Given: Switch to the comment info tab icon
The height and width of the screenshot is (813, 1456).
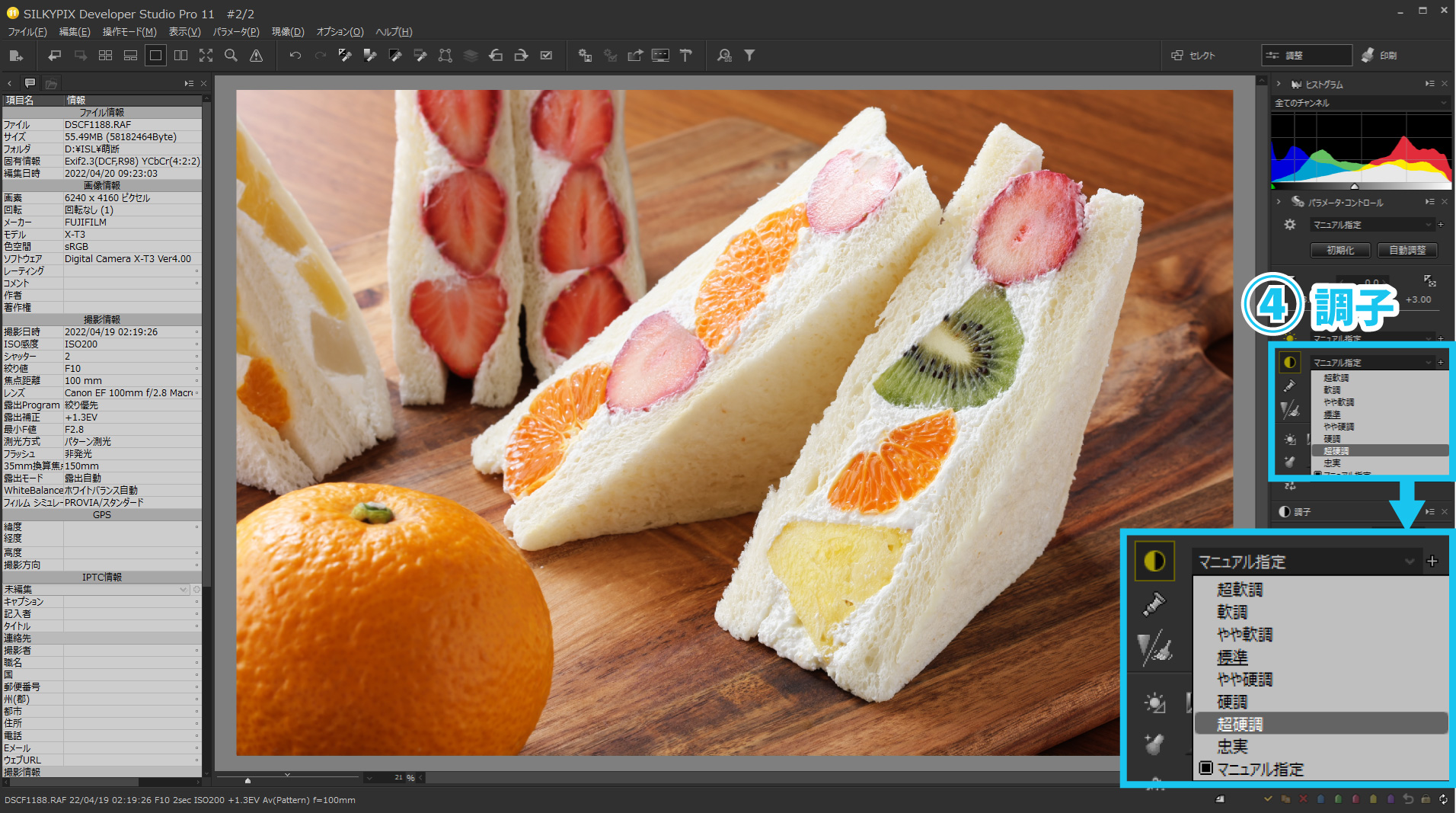Looking at the screenshot, I should pos(30,83).
